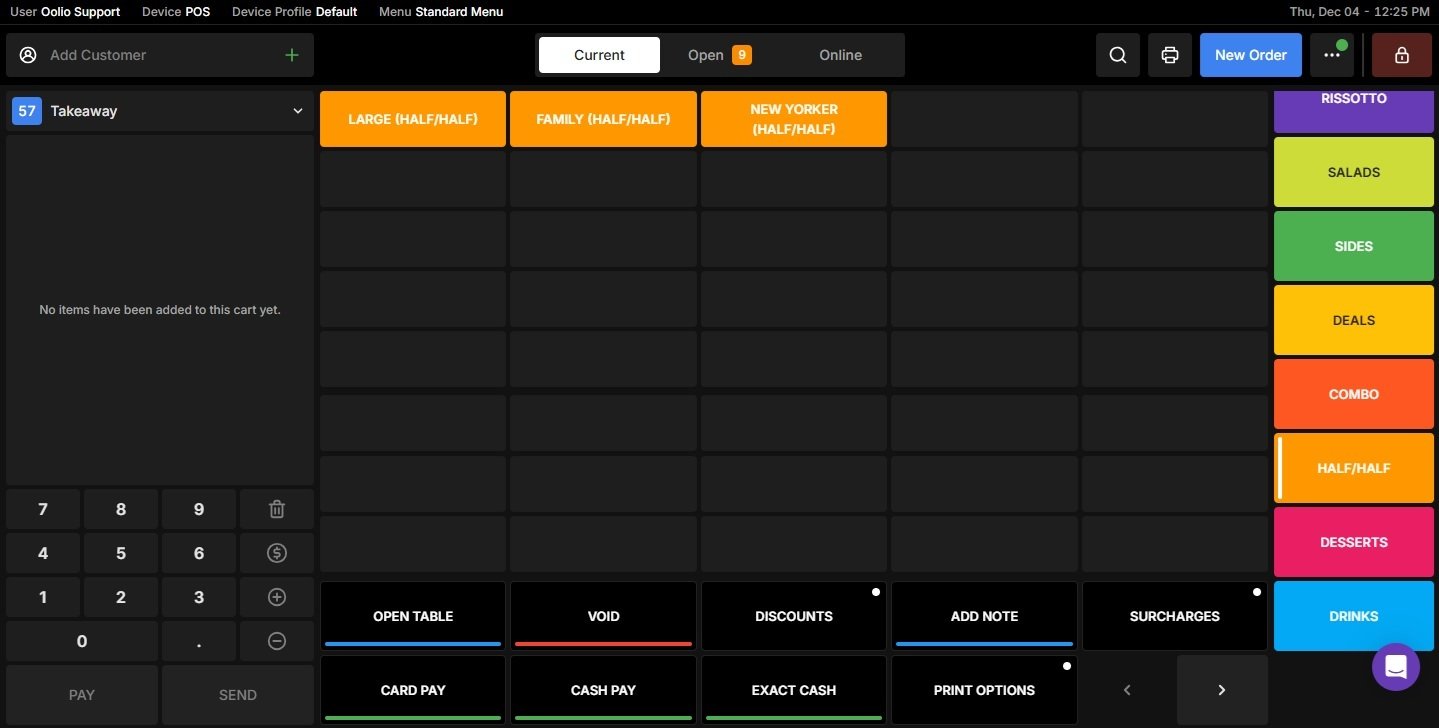
Task: Open the purple chat support bubble
Action: (1395, 666)
